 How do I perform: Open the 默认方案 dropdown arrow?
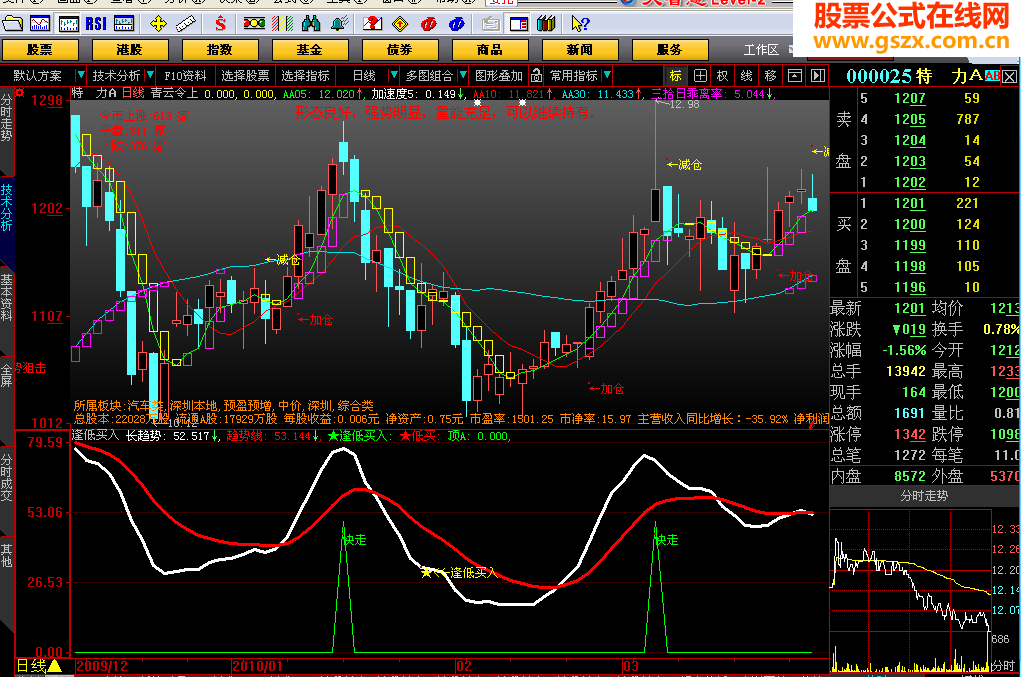81,76
